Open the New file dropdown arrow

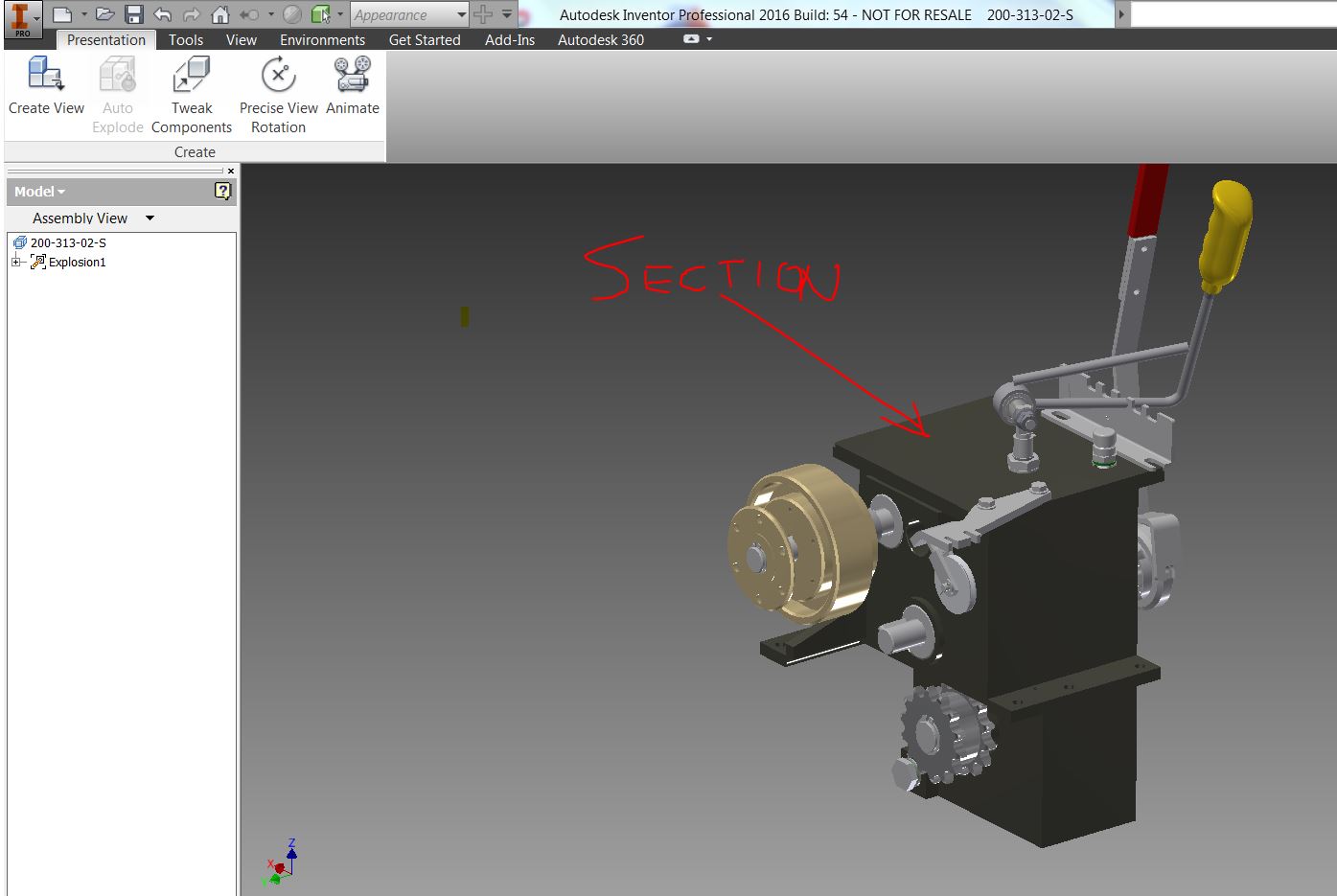(83, 14)
